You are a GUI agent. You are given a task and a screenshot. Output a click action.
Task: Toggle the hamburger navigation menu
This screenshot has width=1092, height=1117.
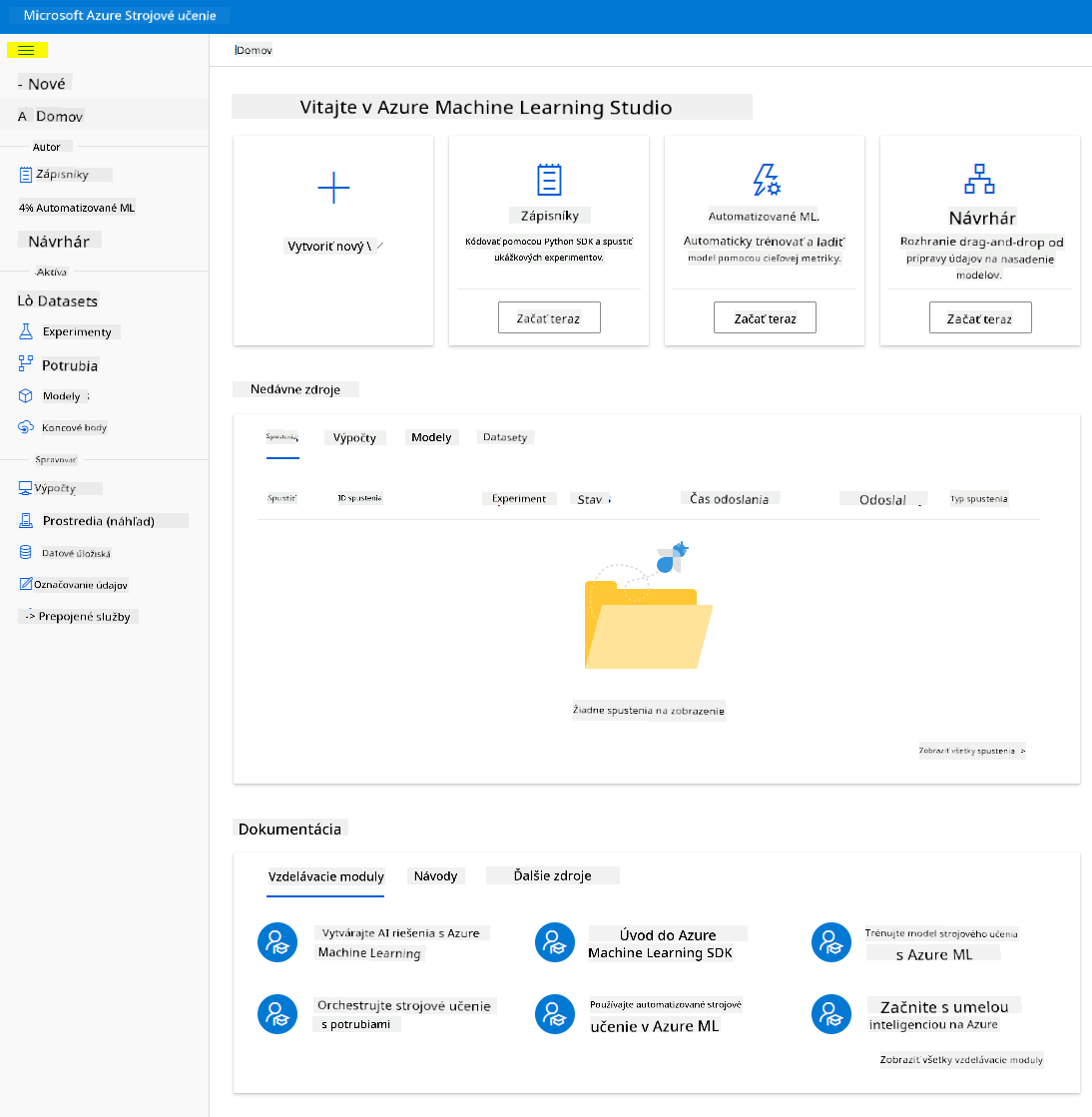pos(26,50)
